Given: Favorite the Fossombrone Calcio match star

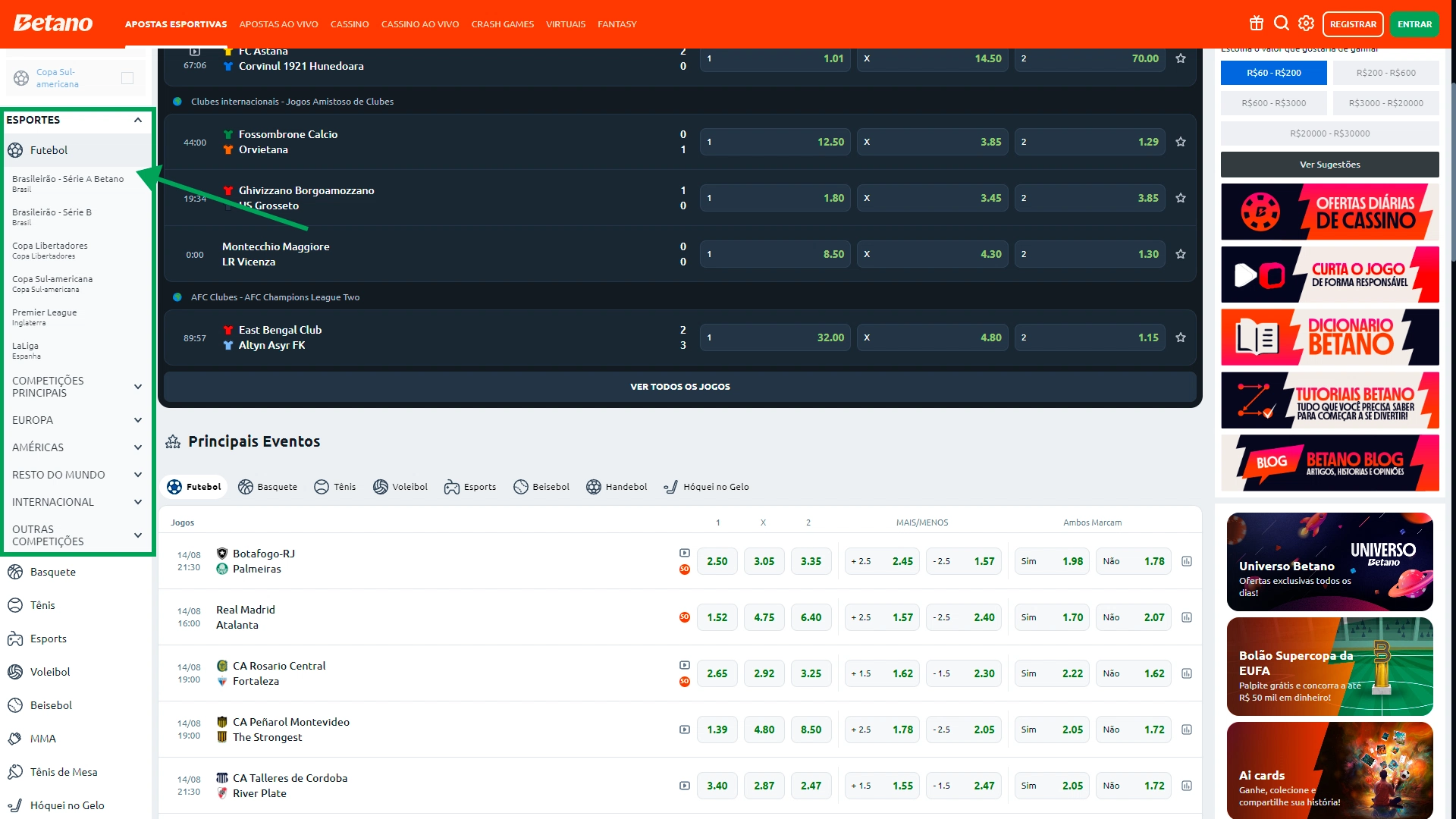Looking at the screenshot, I should [1181, 142].
